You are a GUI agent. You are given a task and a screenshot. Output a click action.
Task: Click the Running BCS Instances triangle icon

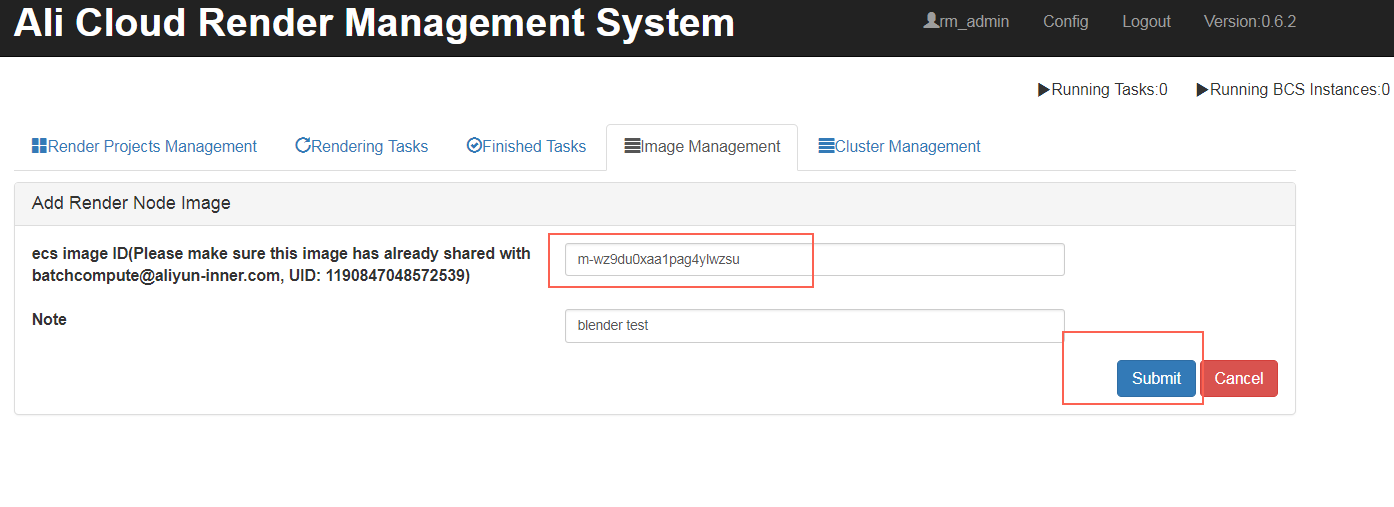click(1202, 90)
